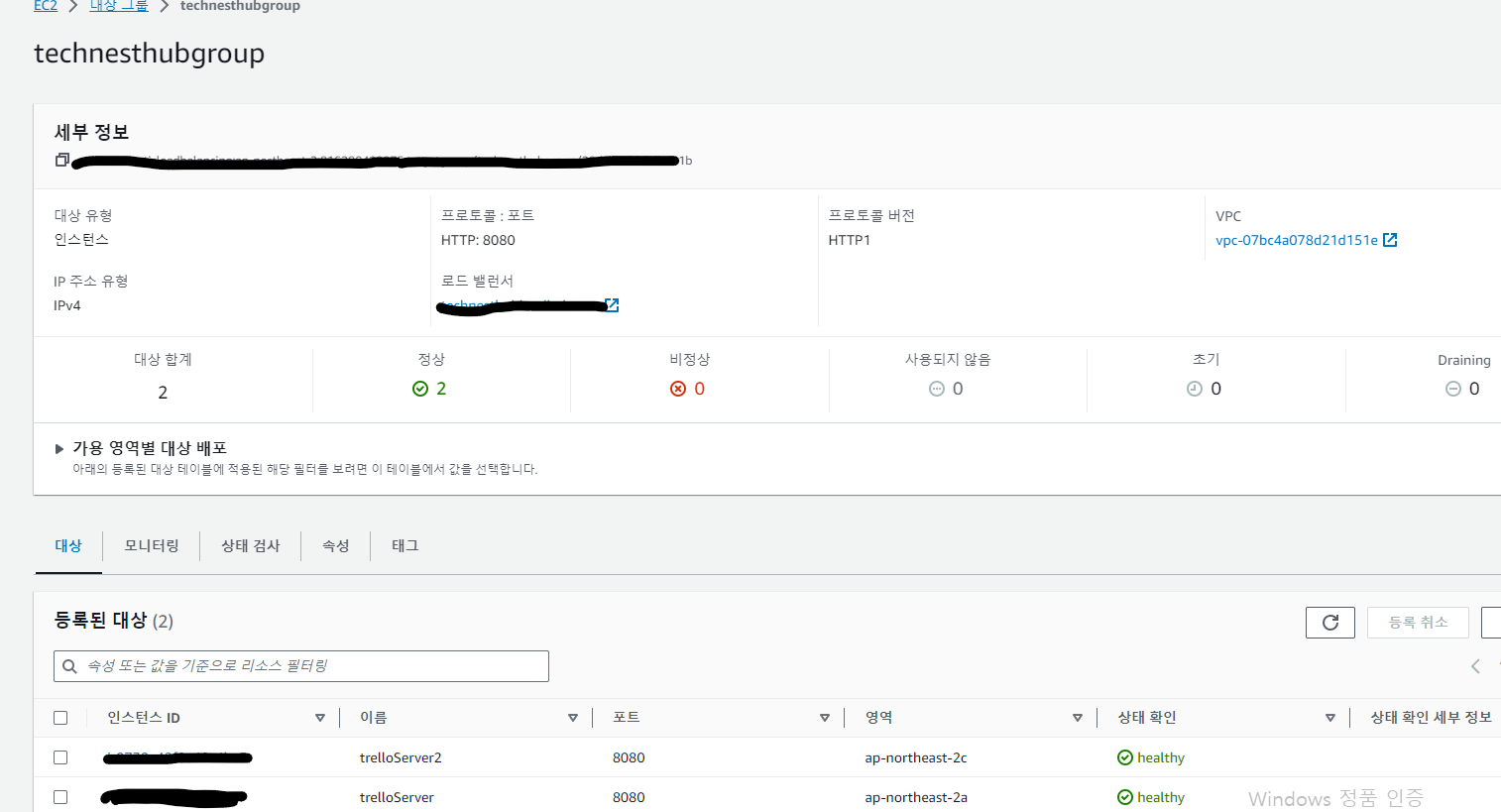Image resolution: width=1501 pixels, height=812 pixels.
Task: Sort by instance ID column
Action: click(x=320, y=718)
